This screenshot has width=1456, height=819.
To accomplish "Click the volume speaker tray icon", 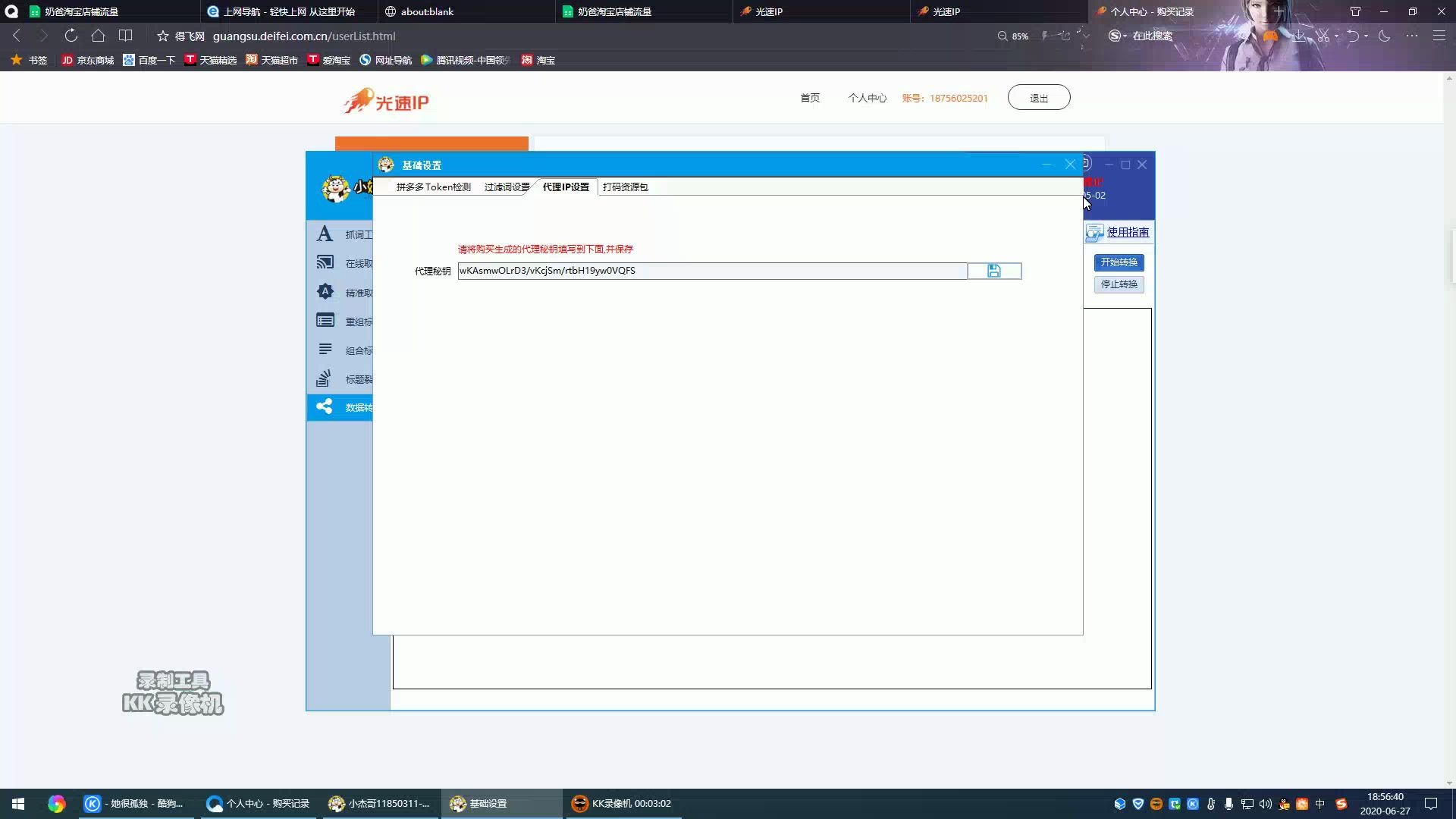I will pyautogui.click(x=1265, y=804).
